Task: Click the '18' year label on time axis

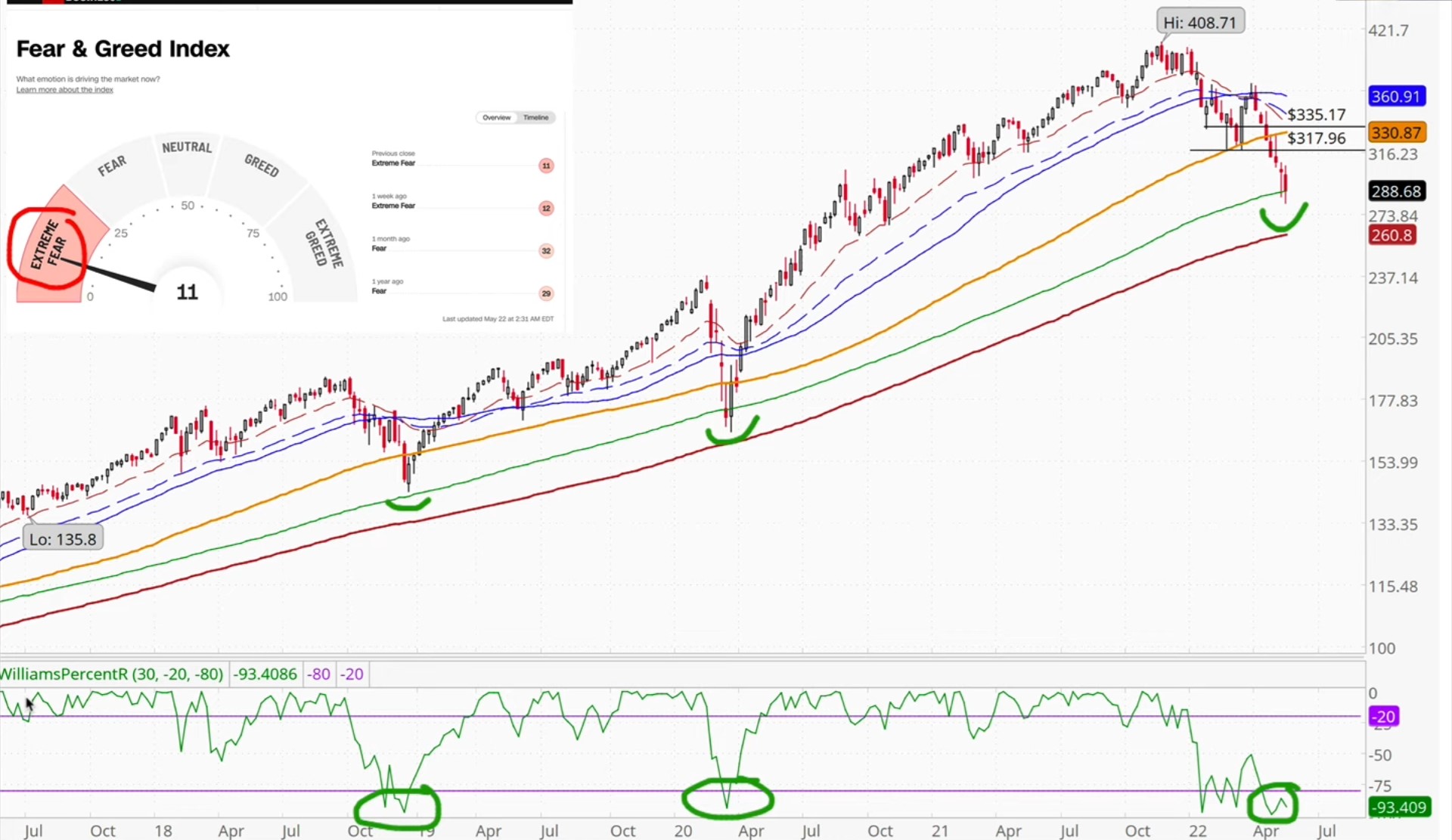Action: pyautogui.click(x=163, y=831)
